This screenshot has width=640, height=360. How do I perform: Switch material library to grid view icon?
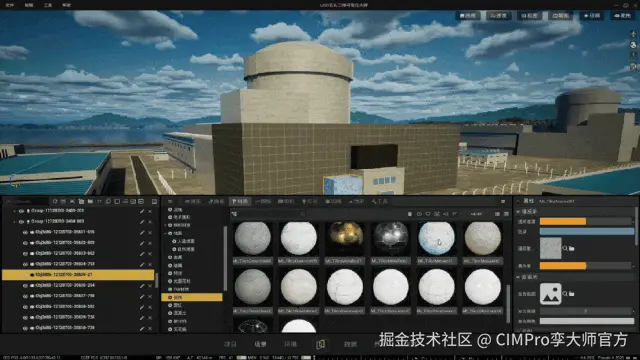pos(497,214)
